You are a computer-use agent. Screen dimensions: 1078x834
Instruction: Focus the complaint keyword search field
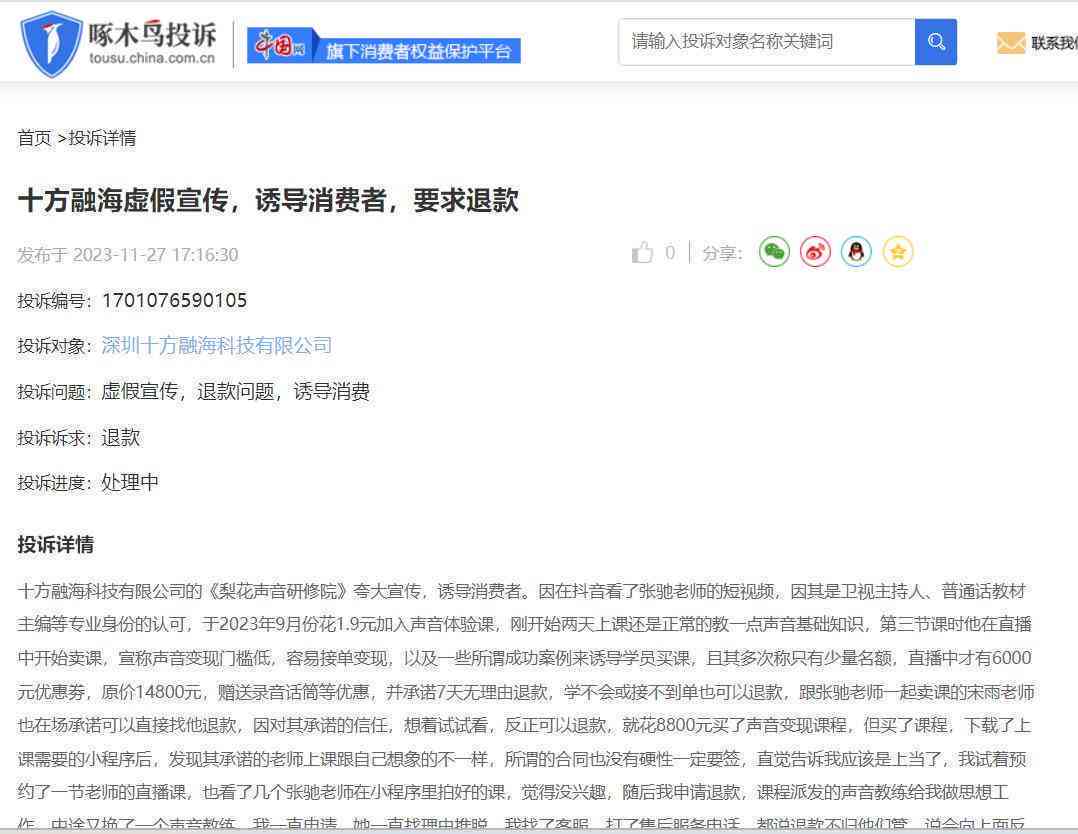point(767,42)
